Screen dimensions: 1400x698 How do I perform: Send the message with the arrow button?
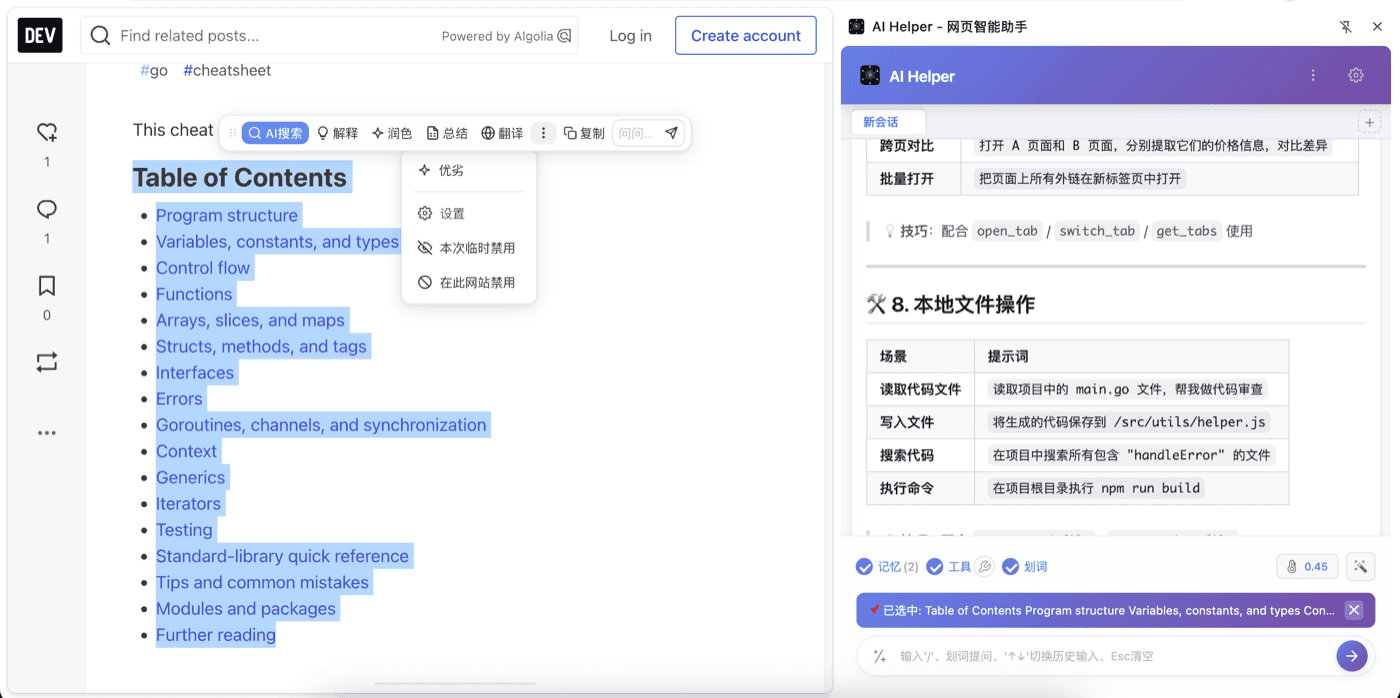point(1352,656)
